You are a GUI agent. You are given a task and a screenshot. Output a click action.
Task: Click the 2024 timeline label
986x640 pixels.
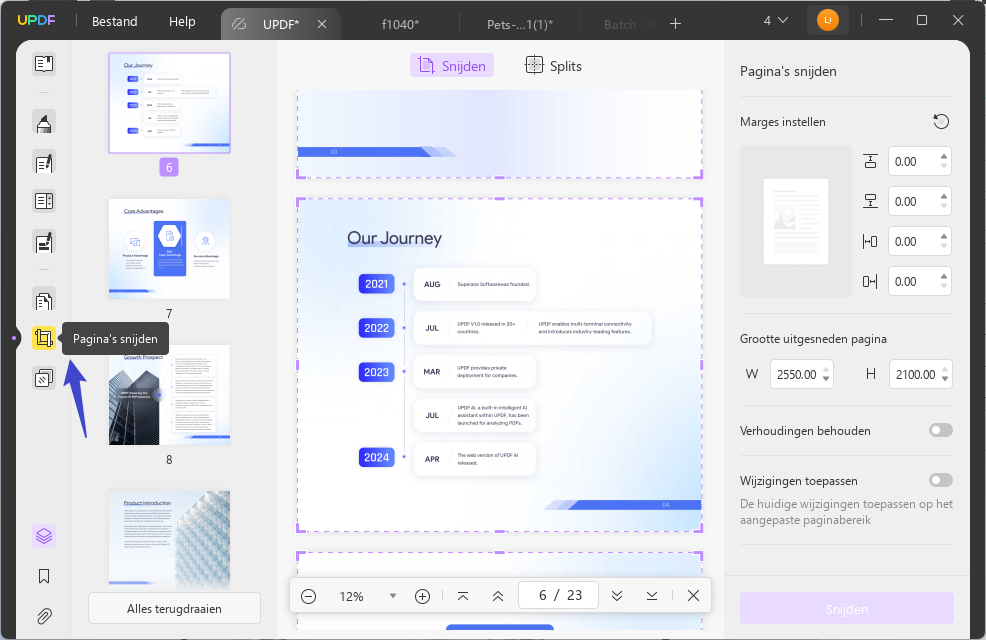pos(376,458)
